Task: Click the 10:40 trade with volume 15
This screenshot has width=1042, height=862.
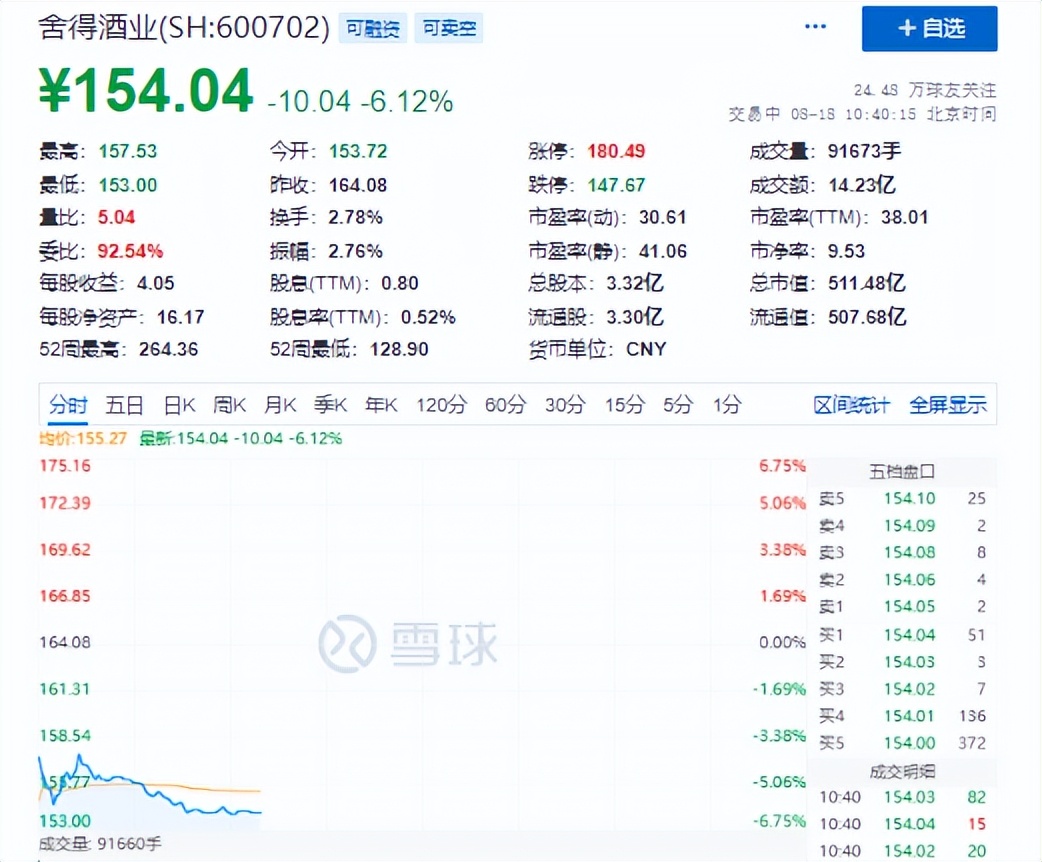Action: tap(902, 824)
